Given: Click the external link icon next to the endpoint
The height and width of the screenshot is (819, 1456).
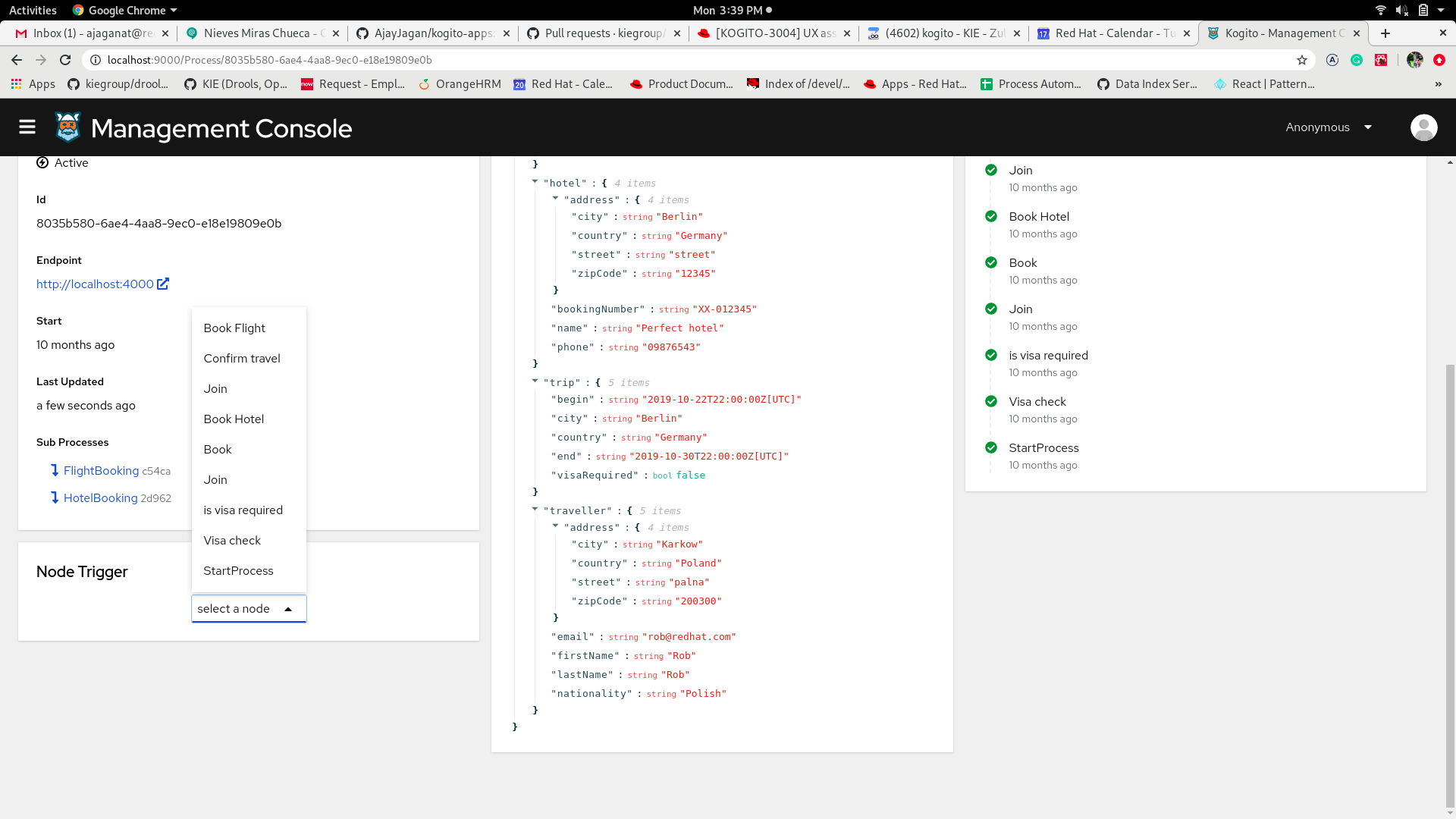Looking at the screenshot, I should tap(163, 284).
